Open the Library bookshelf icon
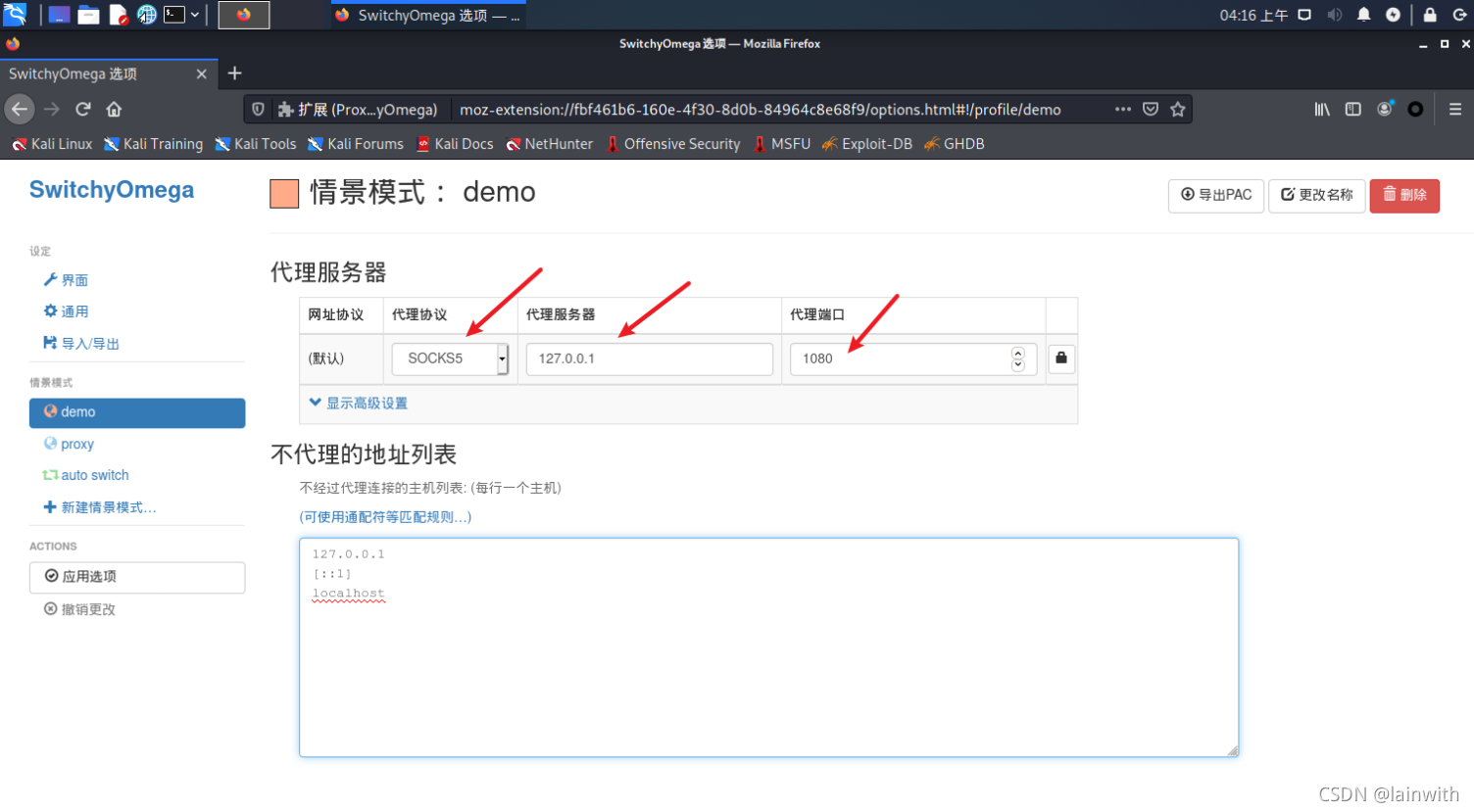This screenshot has height=812, width=1474. click(x=1322, y=109)
